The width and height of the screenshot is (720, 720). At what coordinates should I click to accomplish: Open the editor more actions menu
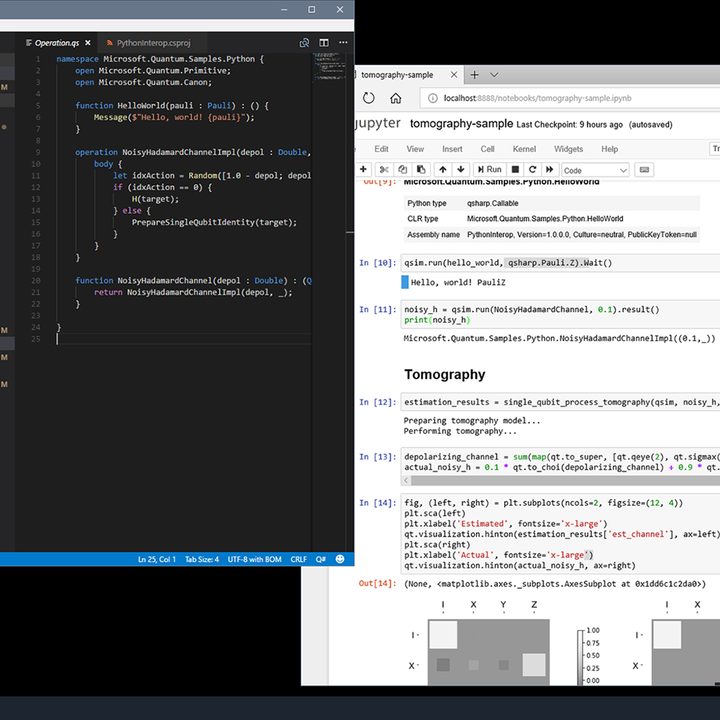pyautogui.click(x=343, y=42)
